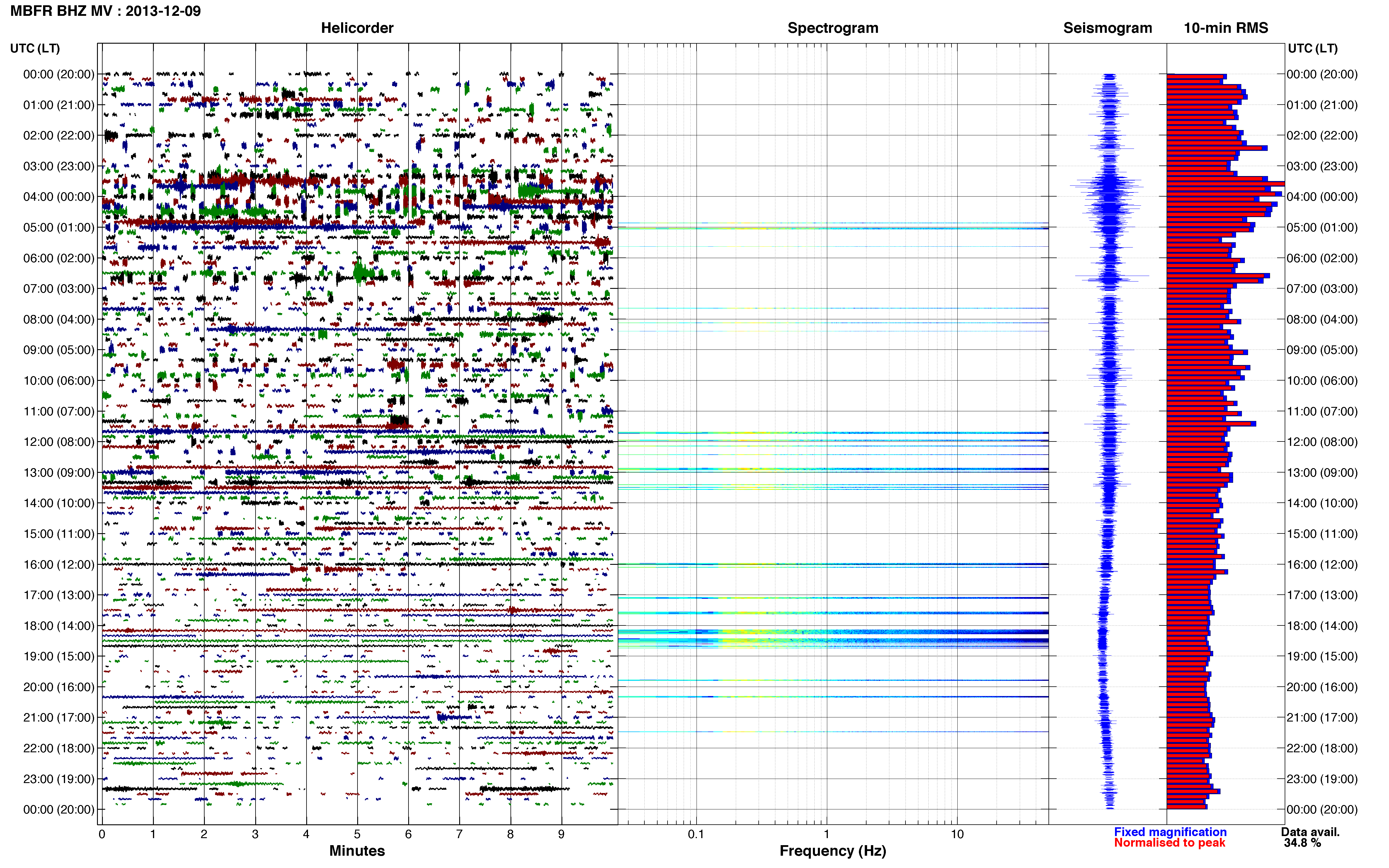Click the '34.8 %' data availability value

(1302, 843)
